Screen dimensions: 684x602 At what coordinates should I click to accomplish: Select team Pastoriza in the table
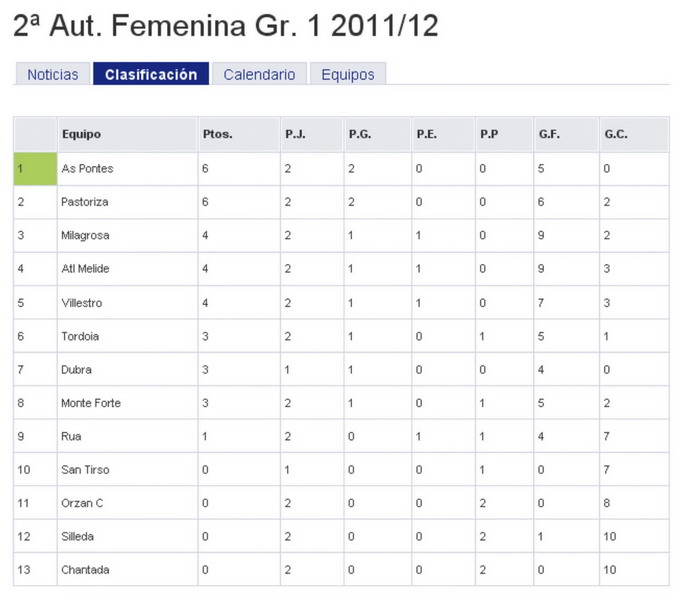(x=85, y=202)
